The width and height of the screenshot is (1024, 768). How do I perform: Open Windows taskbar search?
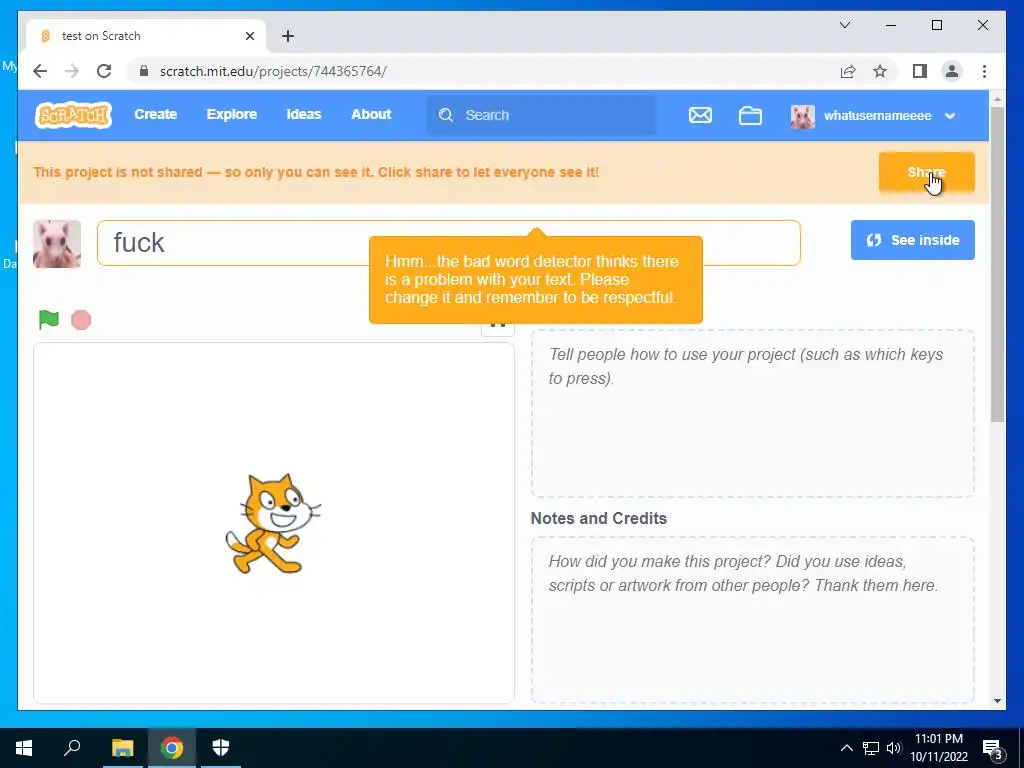(x=72, y=748)
